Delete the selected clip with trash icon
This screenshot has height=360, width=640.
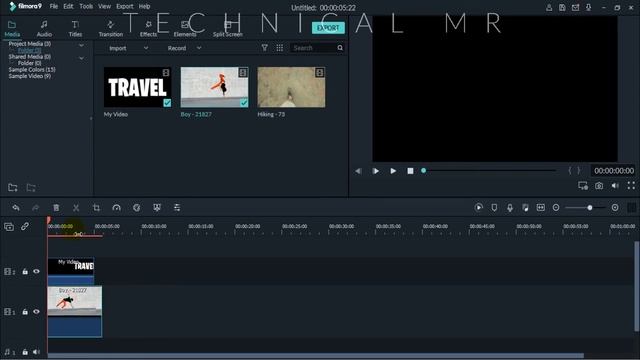pyautogui.click(x=56, y=208)
